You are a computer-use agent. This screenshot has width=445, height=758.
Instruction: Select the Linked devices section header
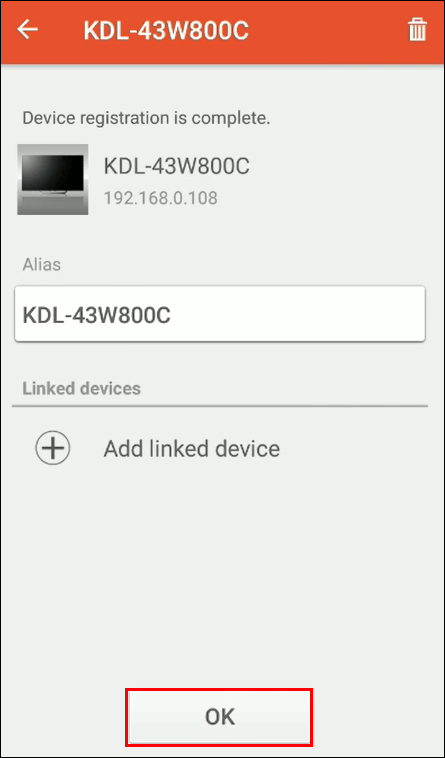82,388
